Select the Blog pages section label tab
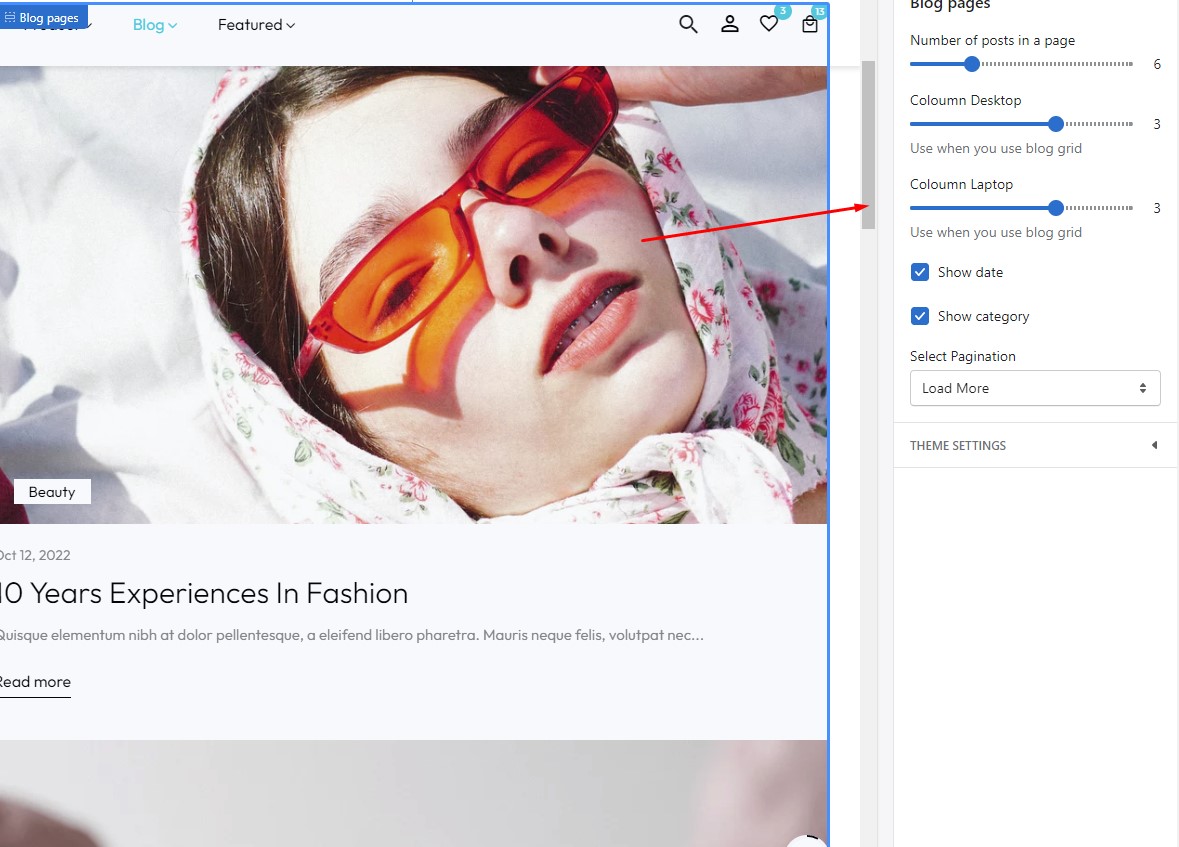 (x=49, y=18)
